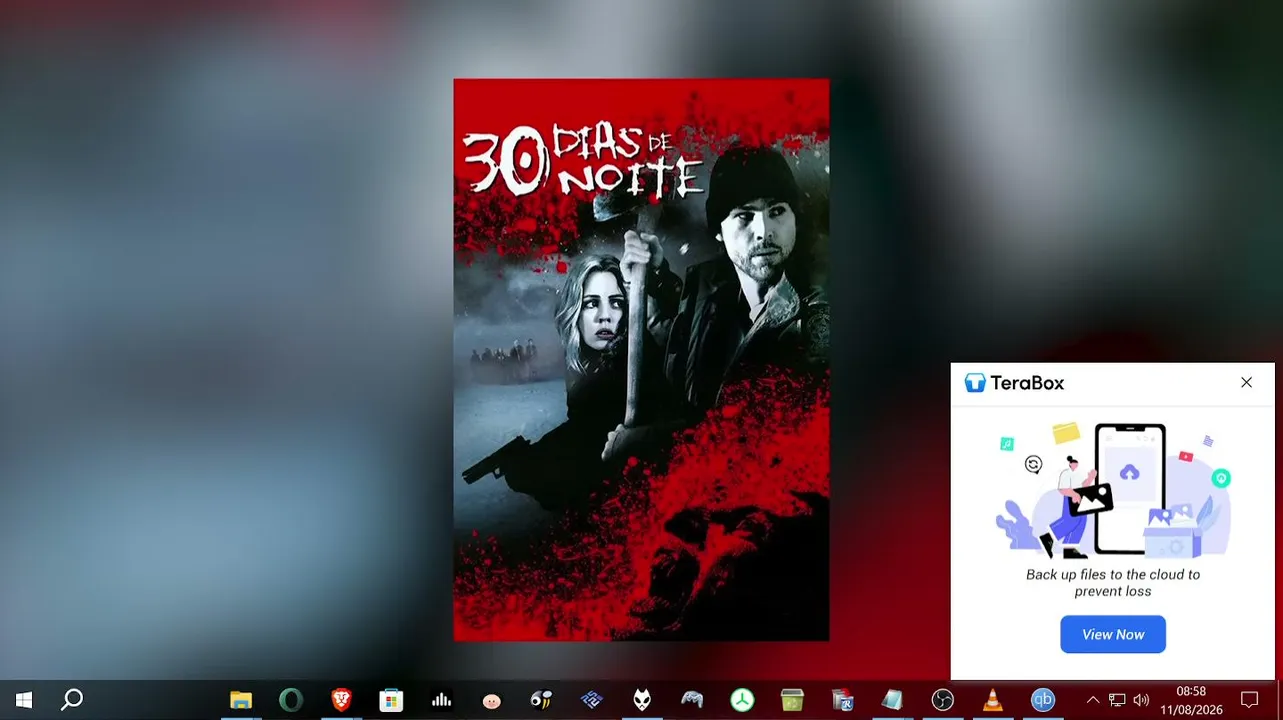Launch the dark green ring app icon

[x=291, y=700]
